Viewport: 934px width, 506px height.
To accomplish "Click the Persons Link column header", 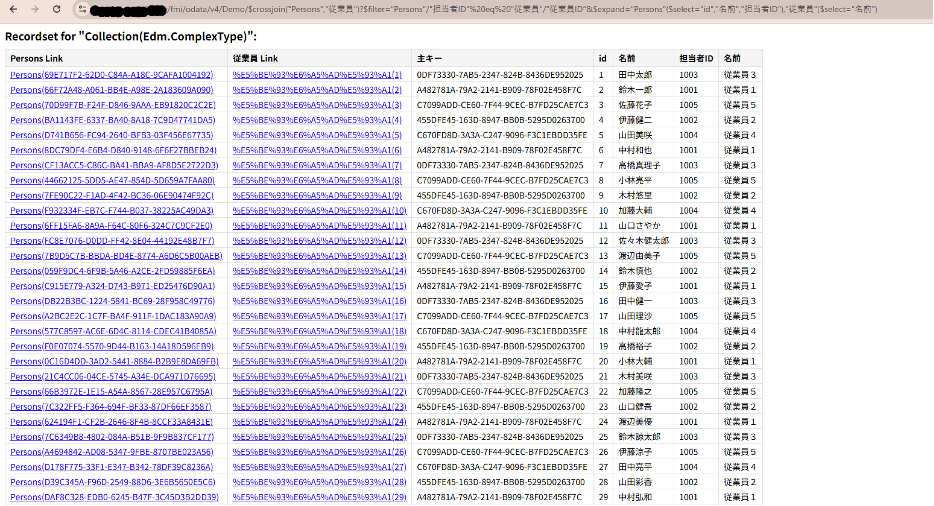I will coord(36,59).
